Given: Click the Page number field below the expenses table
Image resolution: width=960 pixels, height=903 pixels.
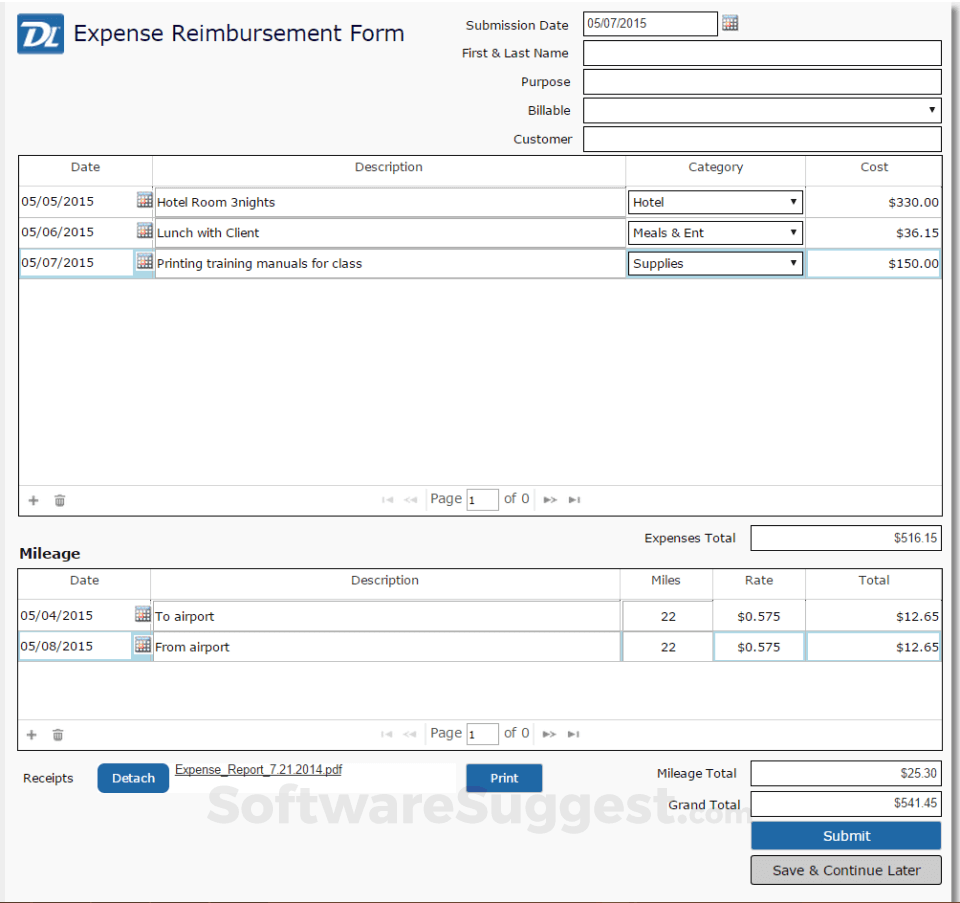Looking at the screenshot, I should [482, 499].
